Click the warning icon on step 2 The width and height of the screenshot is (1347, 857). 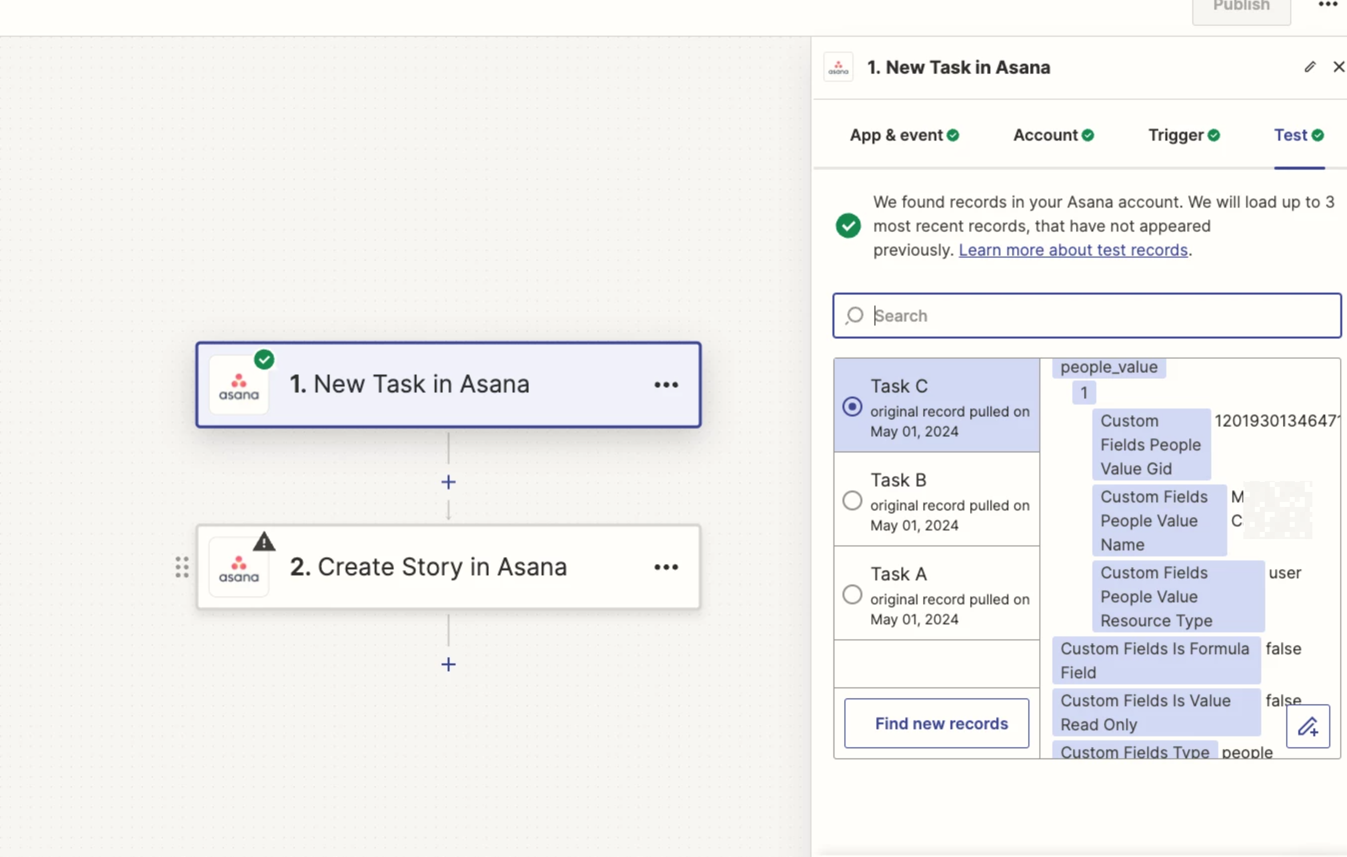(264, 542)
